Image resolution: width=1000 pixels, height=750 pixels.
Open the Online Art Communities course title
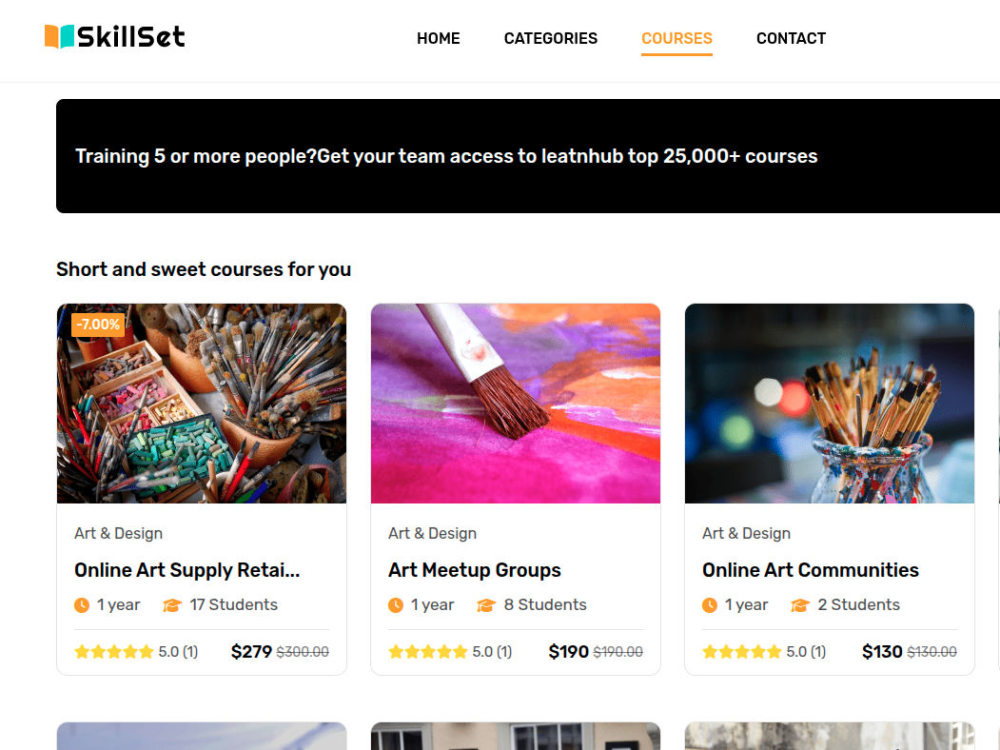(x=810, y=570)
